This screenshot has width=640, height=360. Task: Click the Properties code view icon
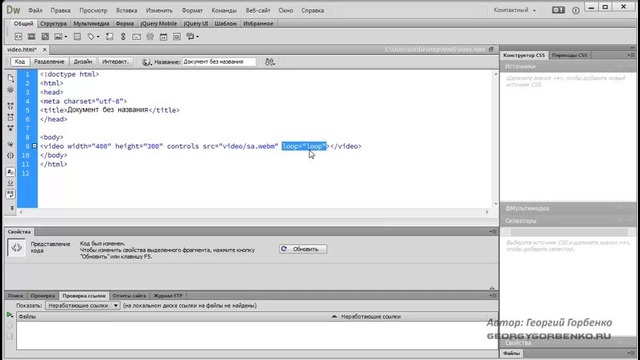(x=16, y=247)
